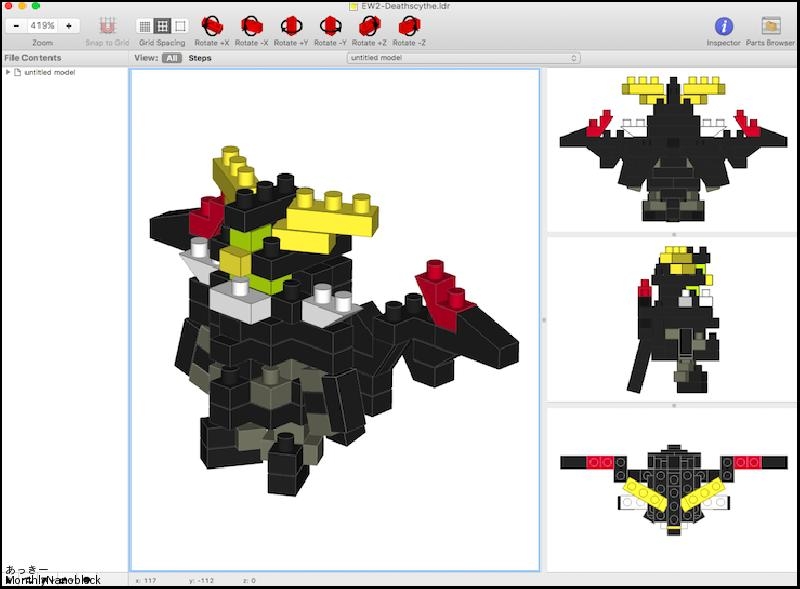Select untitled model in File Contents
This screenshot has height=589, width=800.
click(49, 72)
